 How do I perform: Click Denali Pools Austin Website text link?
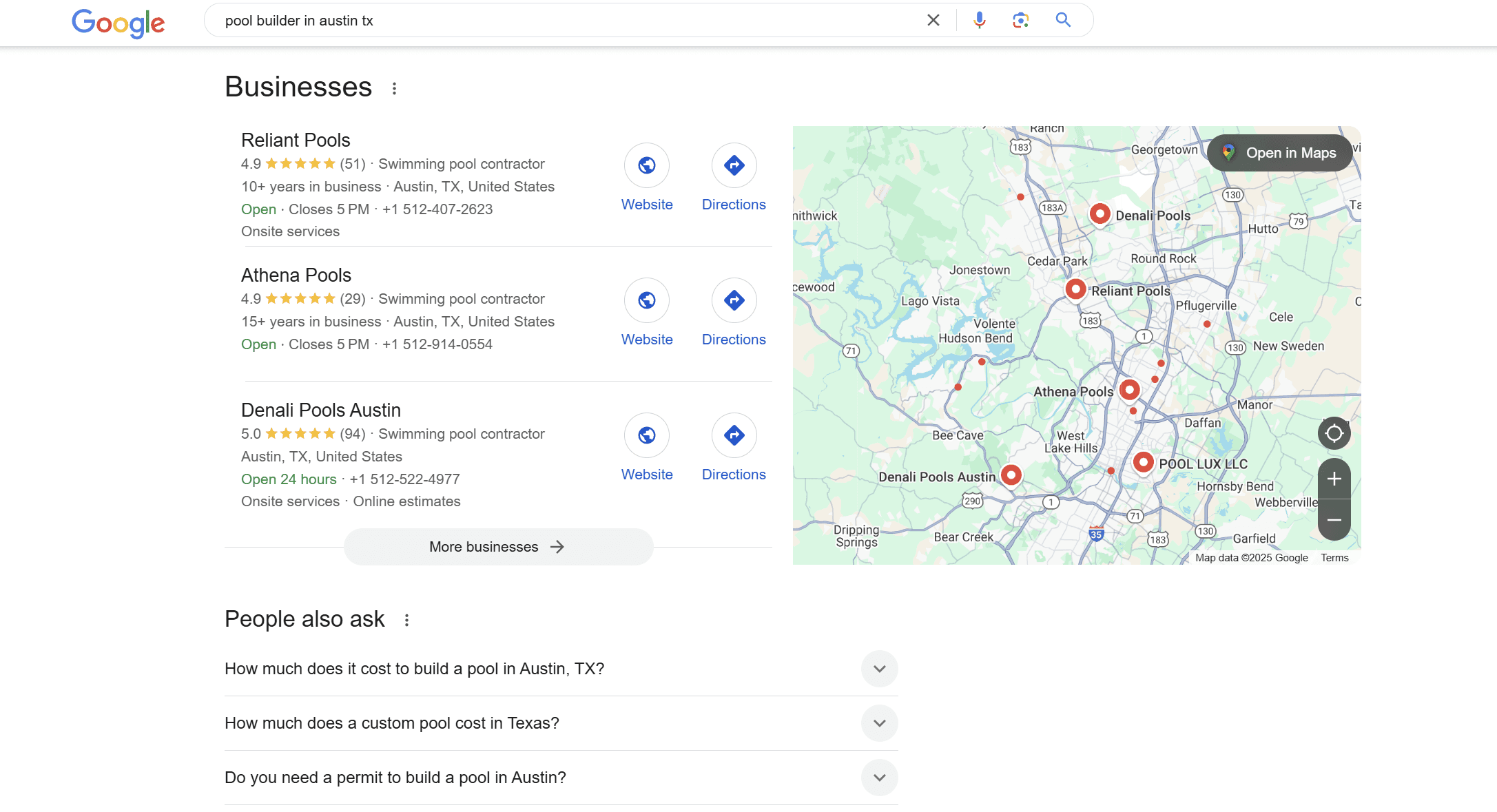647,475
